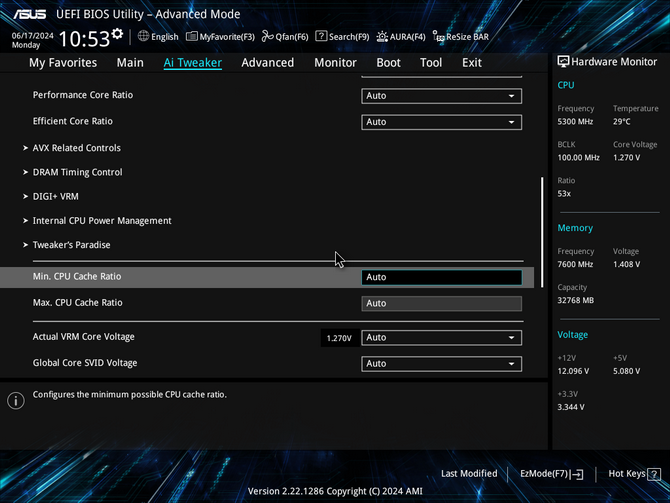The image size is (670, 503).
Task: Click the Ratio value 53x
Action: pyautogui.click(x=564, y=194)
